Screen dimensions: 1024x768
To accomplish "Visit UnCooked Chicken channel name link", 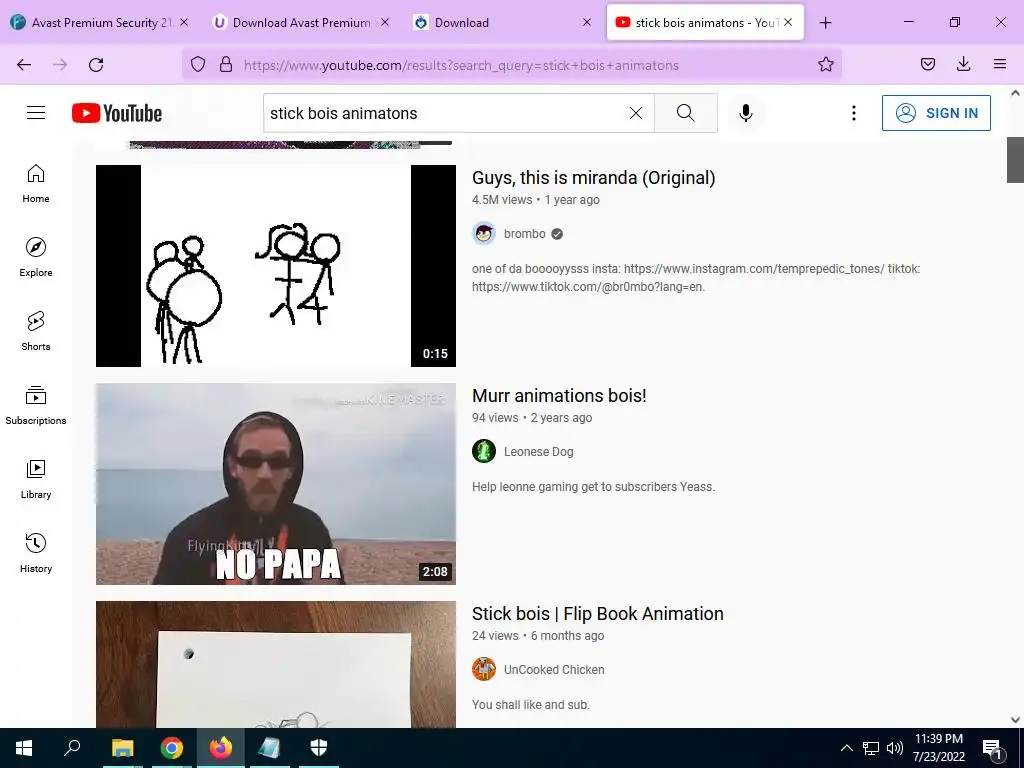I will coord(554,670).
